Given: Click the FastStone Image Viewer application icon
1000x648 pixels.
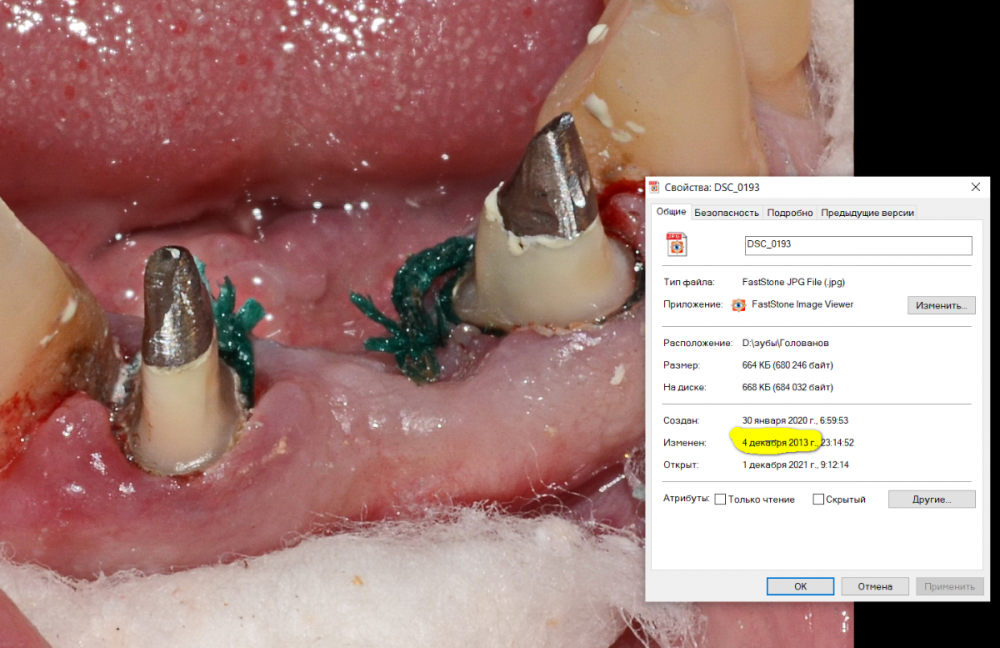Looking at the screenshot, I should [x=738, y=305].
